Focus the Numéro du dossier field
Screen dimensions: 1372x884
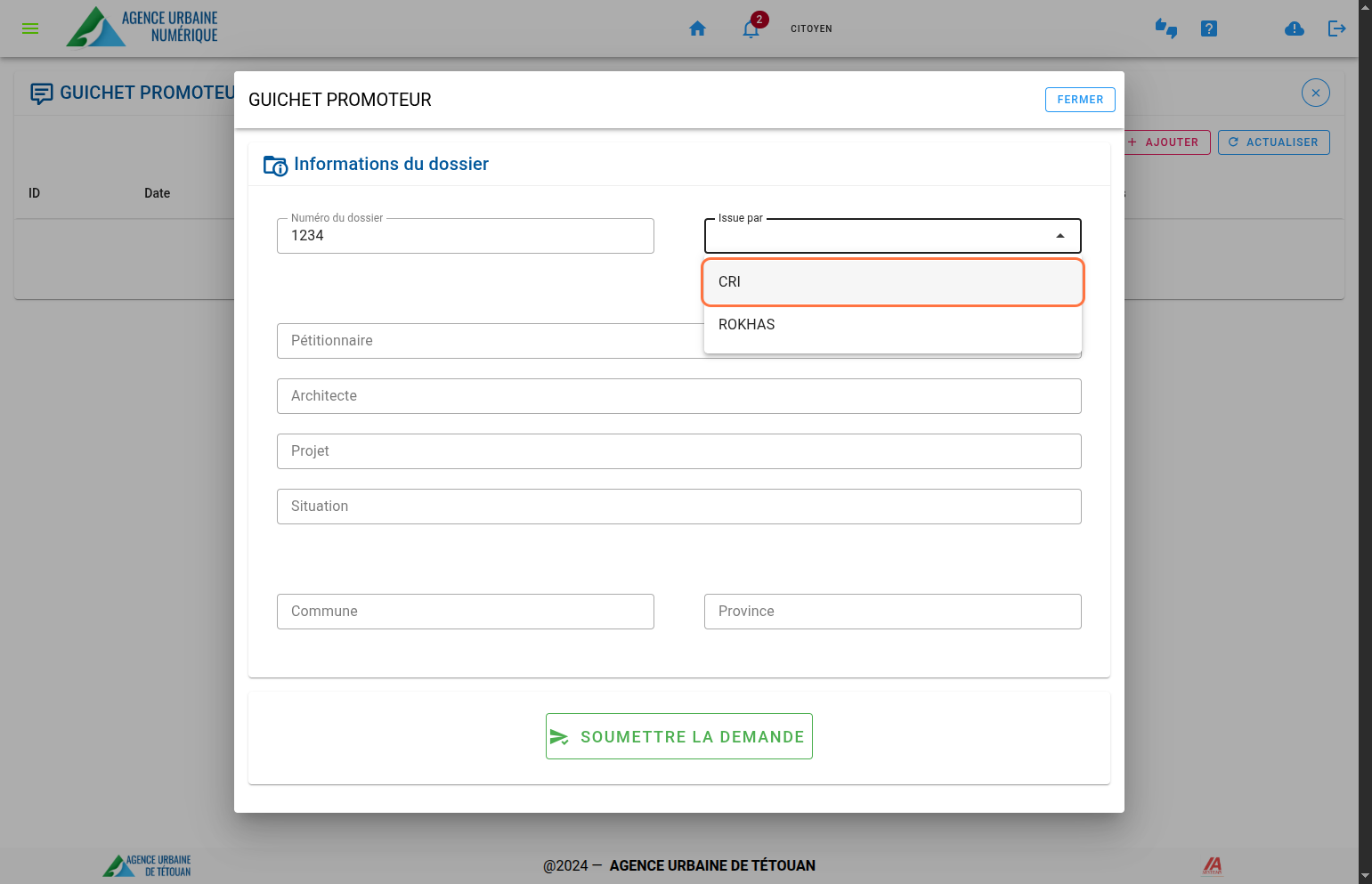tap(465, 236)
